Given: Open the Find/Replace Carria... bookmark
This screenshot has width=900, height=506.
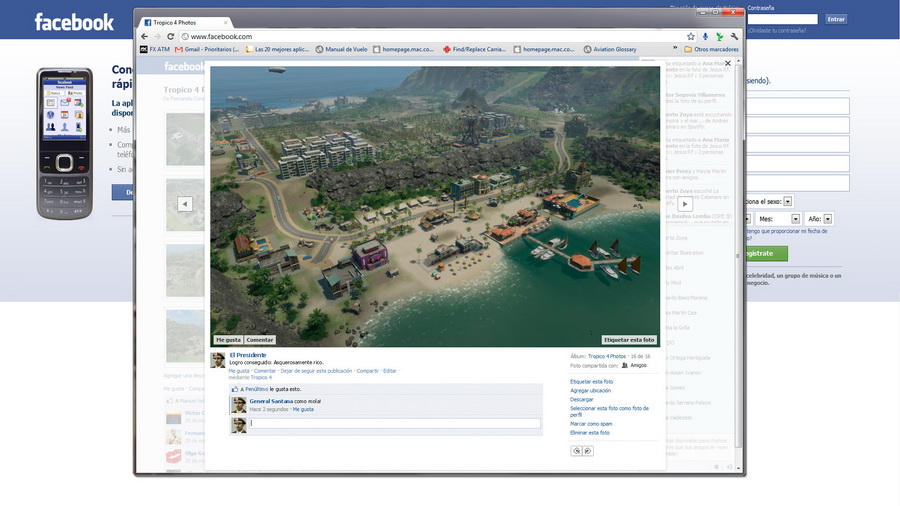Looking at the screenshot, I should pyautogui.click(x=475, y=49).
